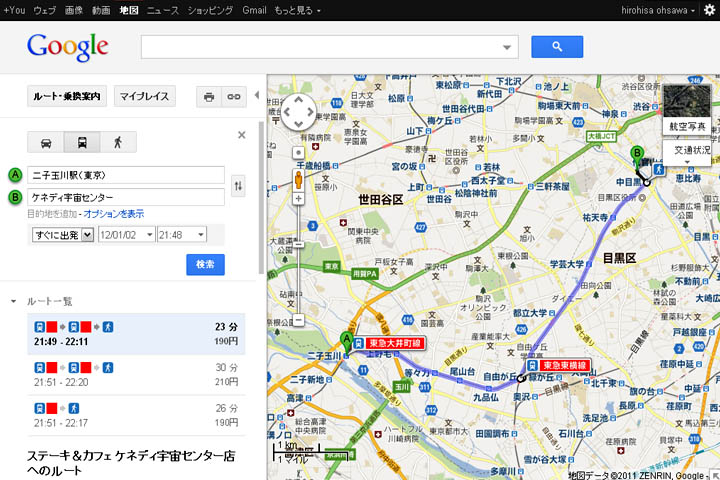The height and width of the screenshot is (480, 720).
Task: Select the 30 分 210円 route
Action: click(136, 375)
